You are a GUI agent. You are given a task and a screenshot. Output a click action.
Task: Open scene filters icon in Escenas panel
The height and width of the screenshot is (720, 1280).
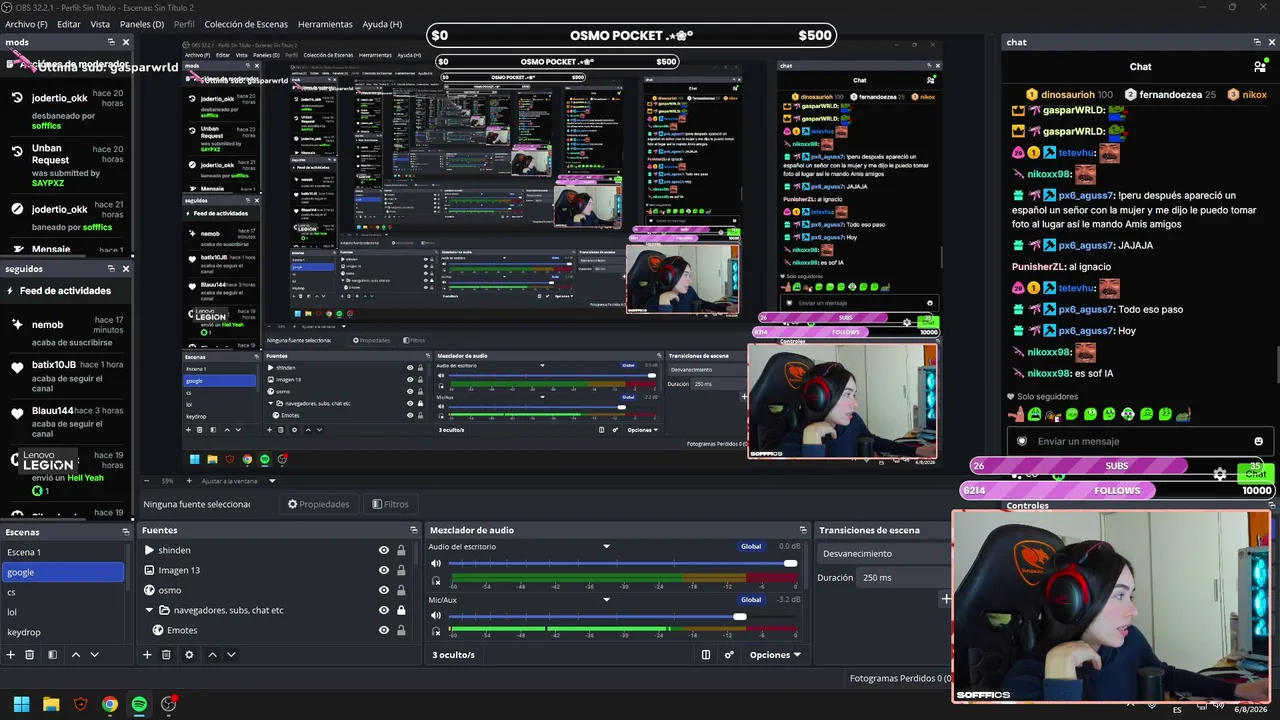click(x=52, y=655)
